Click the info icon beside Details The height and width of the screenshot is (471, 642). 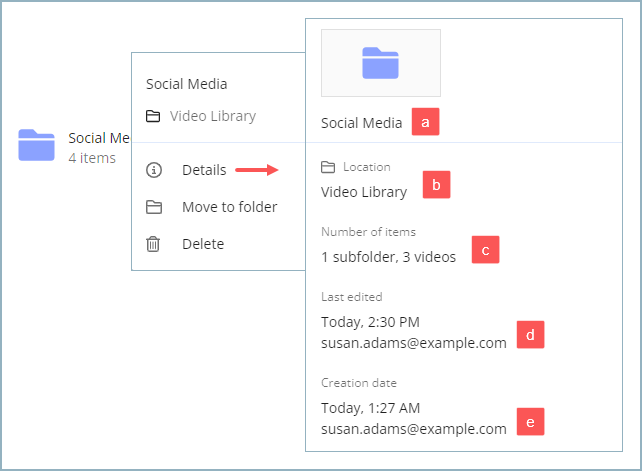[154, 170]
